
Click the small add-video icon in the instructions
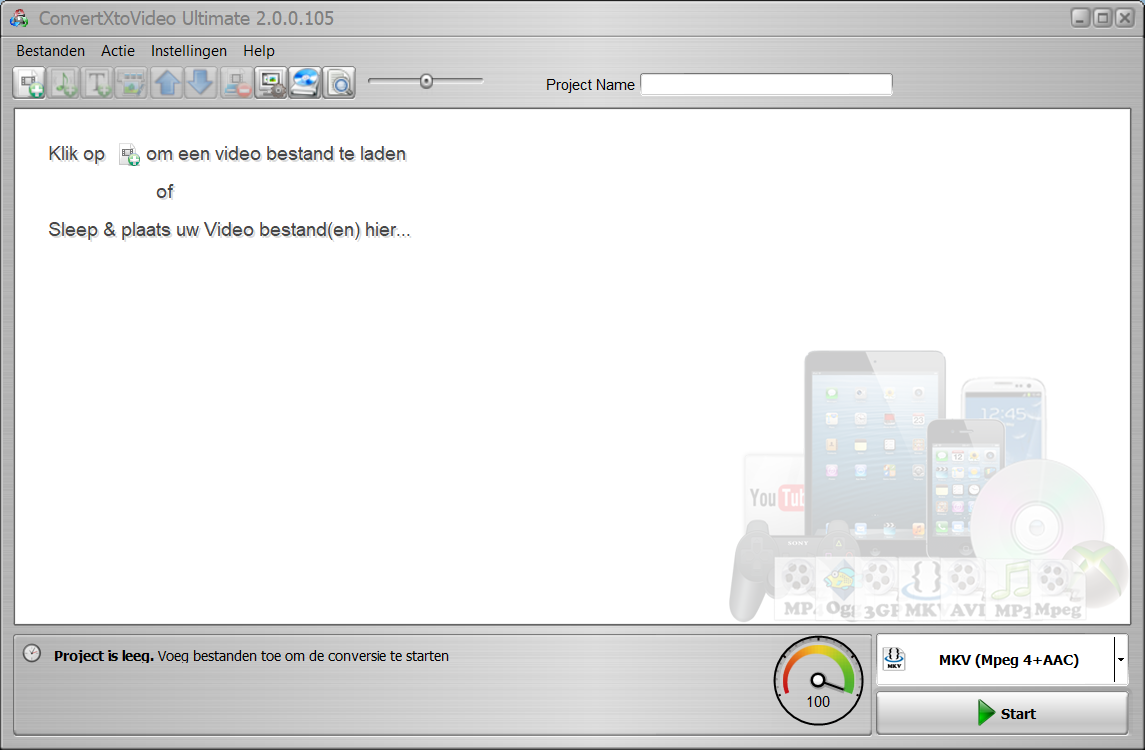click(129, 155)
